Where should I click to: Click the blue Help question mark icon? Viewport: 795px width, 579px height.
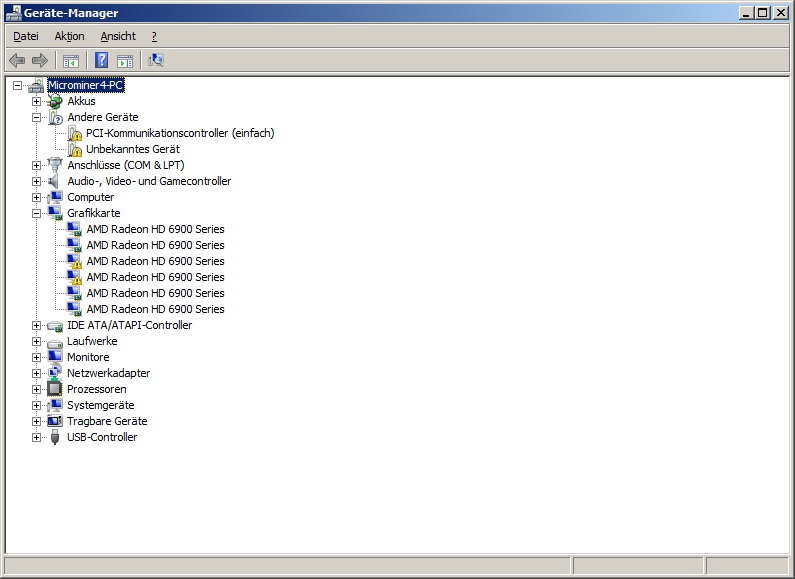101,60
